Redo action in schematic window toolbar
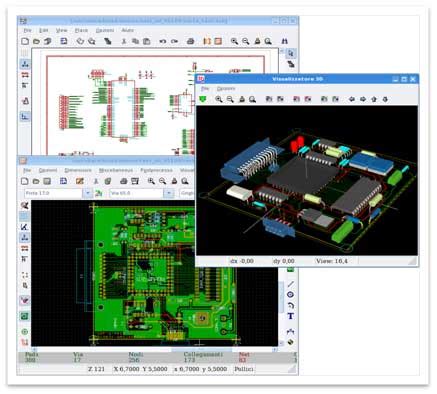 pos(174,41)
